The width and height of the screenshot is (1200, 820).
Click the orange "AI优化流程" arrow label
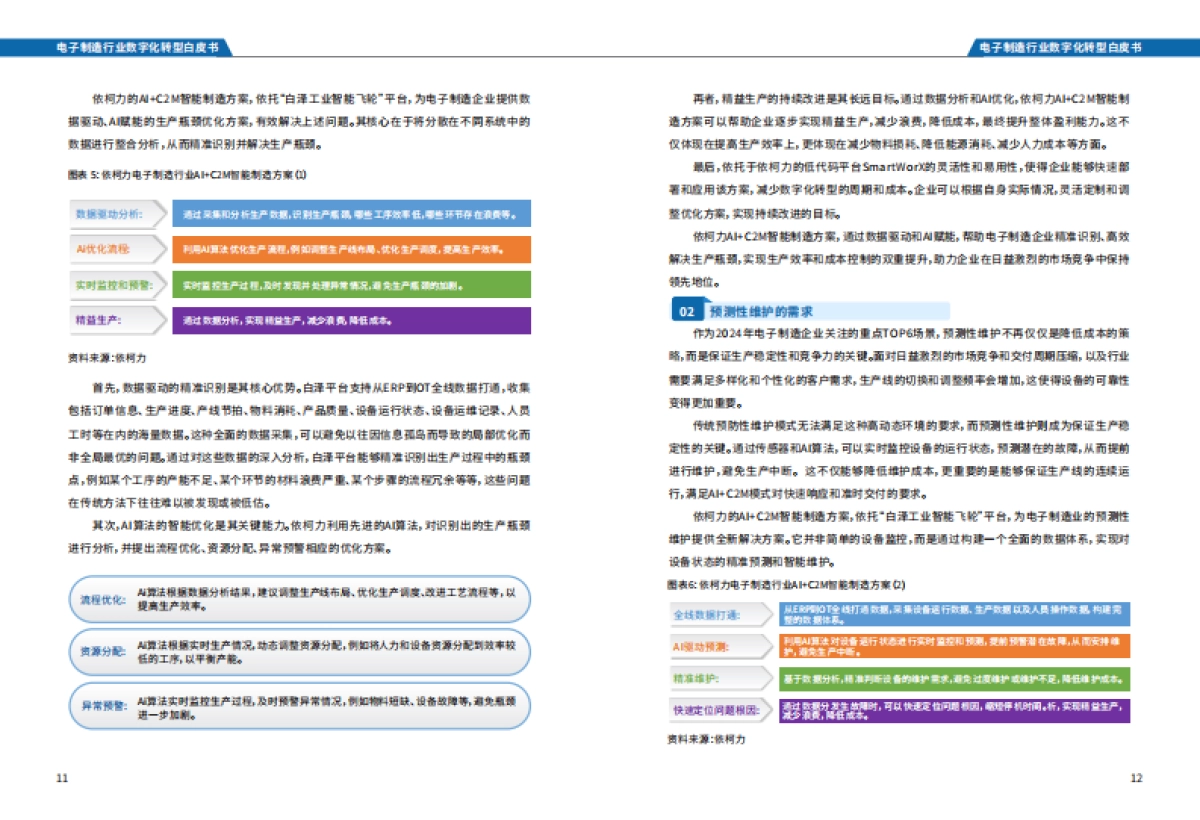coord(105,249)
